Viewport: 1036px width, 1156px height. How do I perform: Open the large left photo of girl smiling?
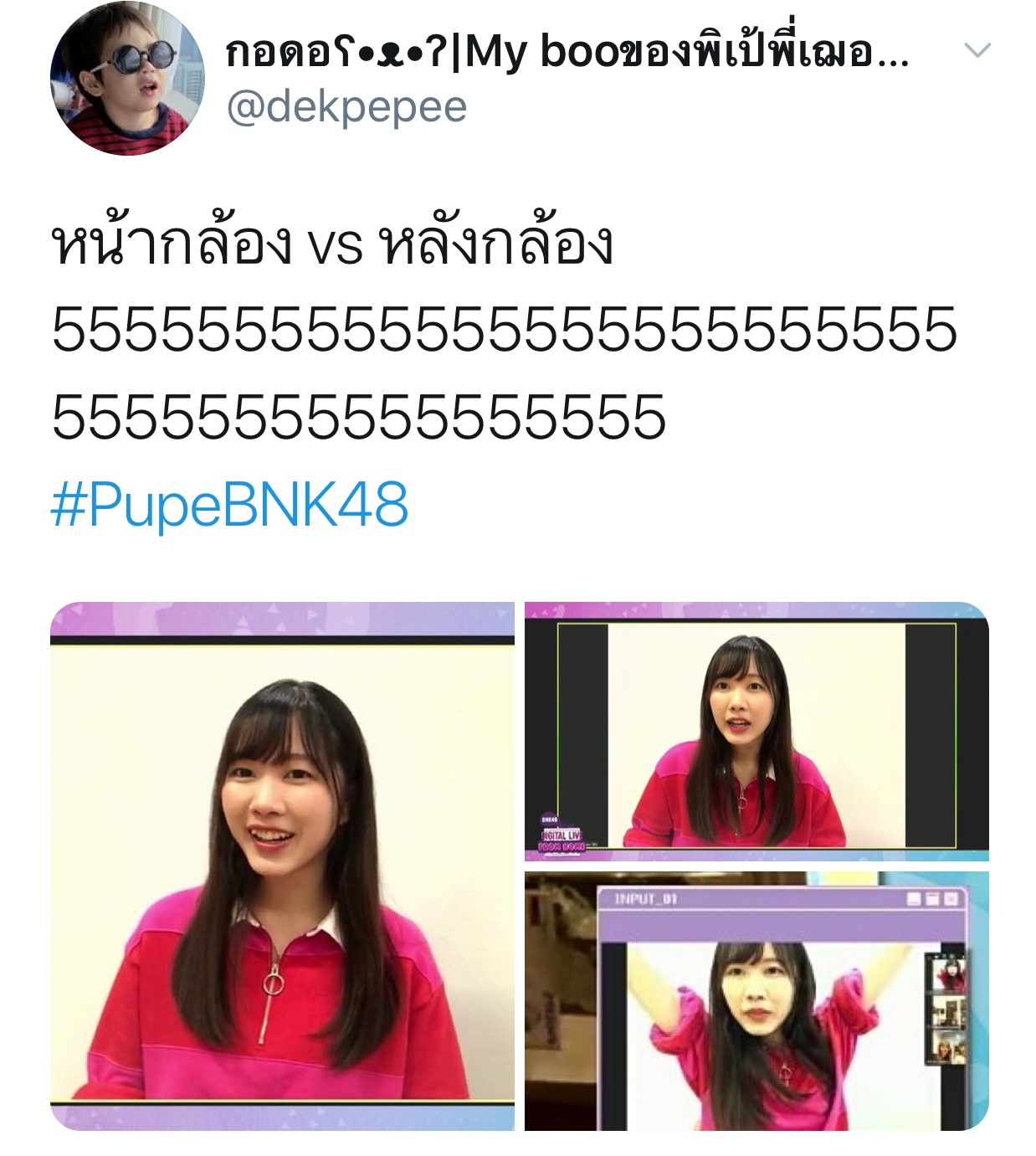tap(282, 866)
